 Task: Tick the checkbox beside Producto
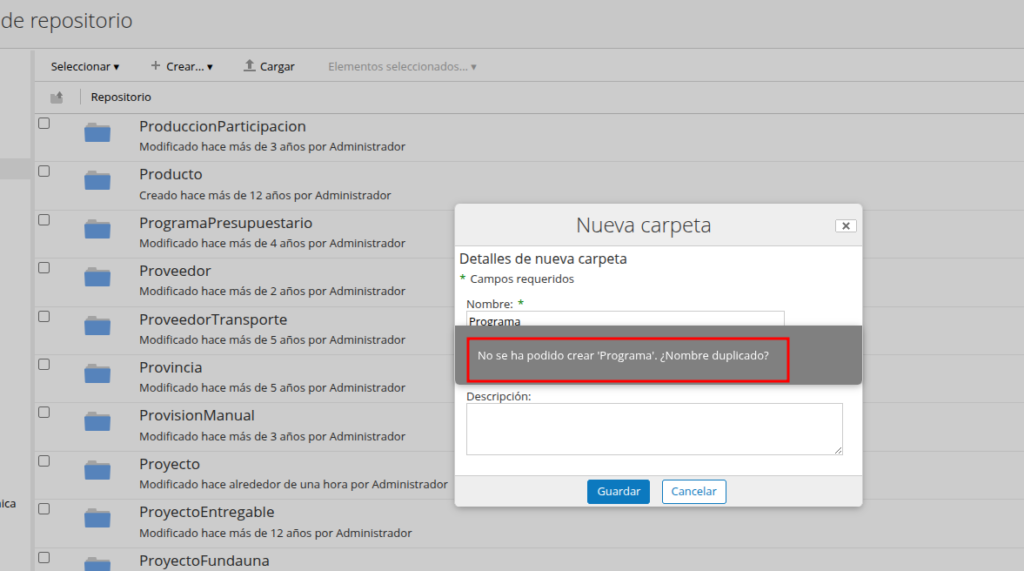pyautogui.click(x=44, y=171)
